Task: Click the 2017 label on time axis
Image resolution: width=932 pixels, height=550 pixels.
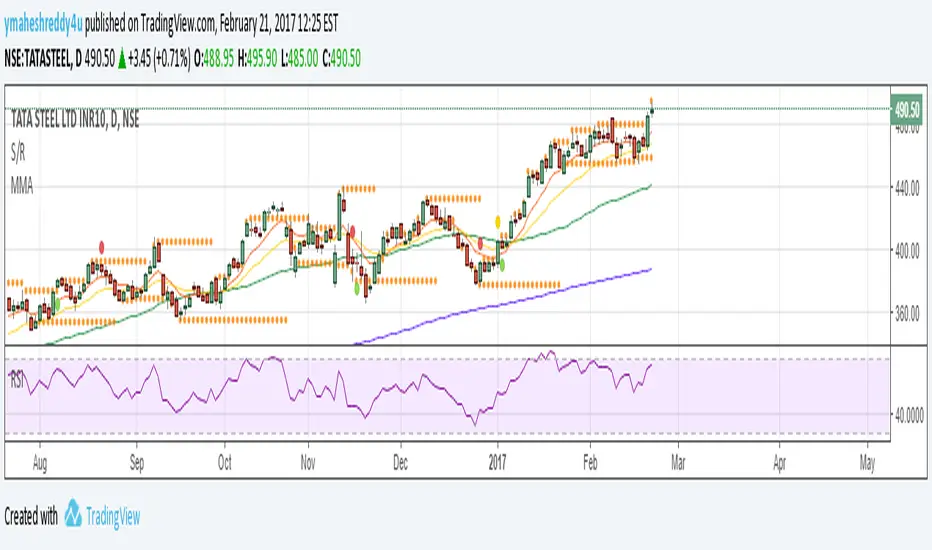Action: (497, 463)
